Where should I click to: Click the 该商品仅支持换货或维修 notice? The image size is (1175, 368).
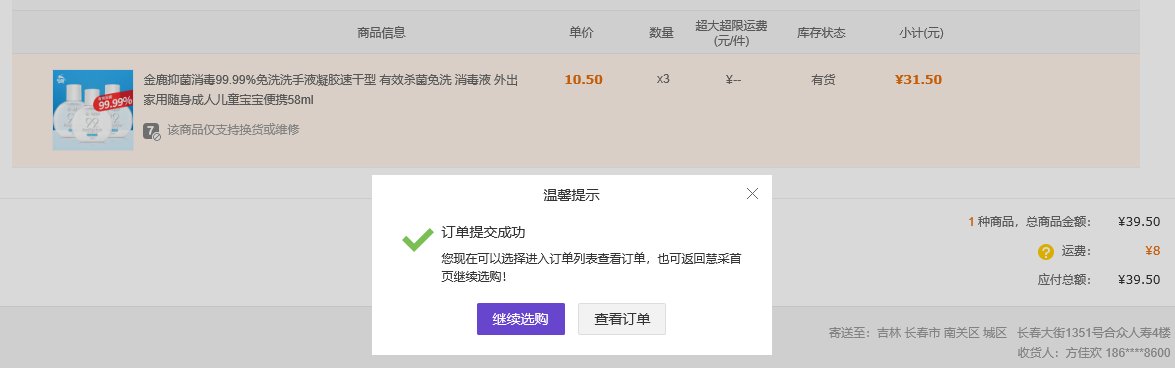(x=233, y=130)
